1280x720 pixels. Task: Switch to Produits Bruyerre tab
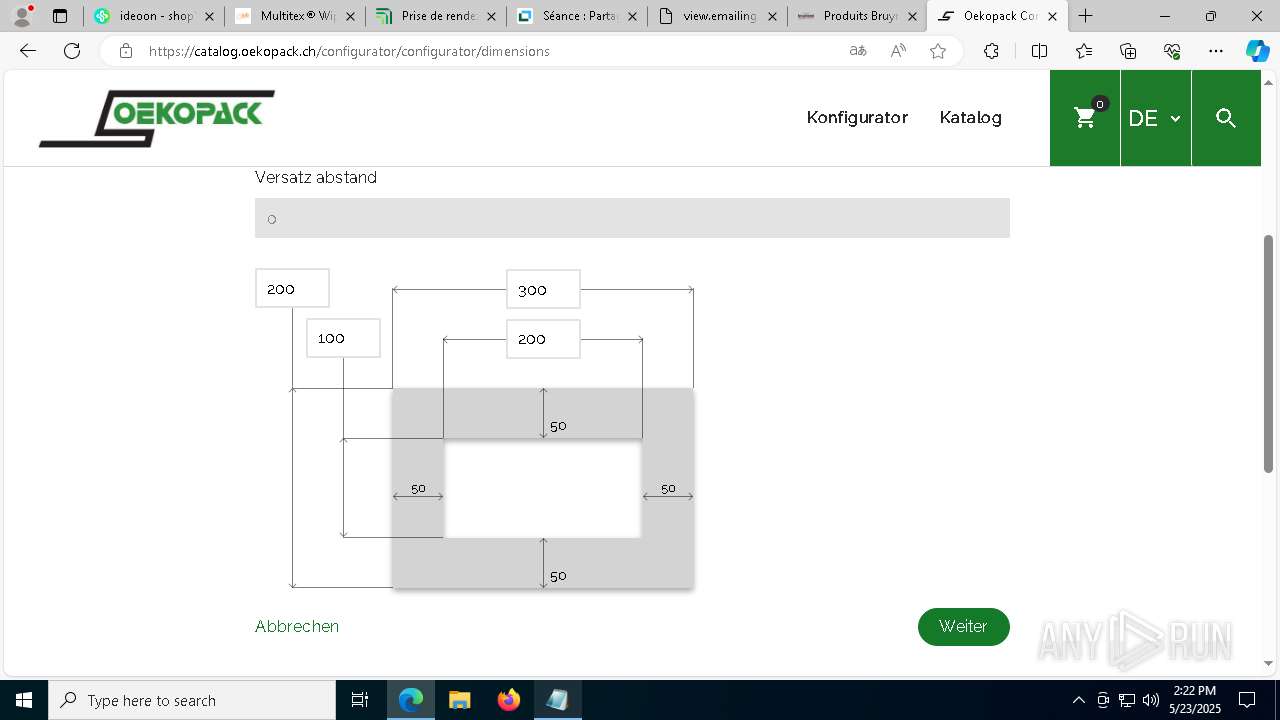coord(858,16)
